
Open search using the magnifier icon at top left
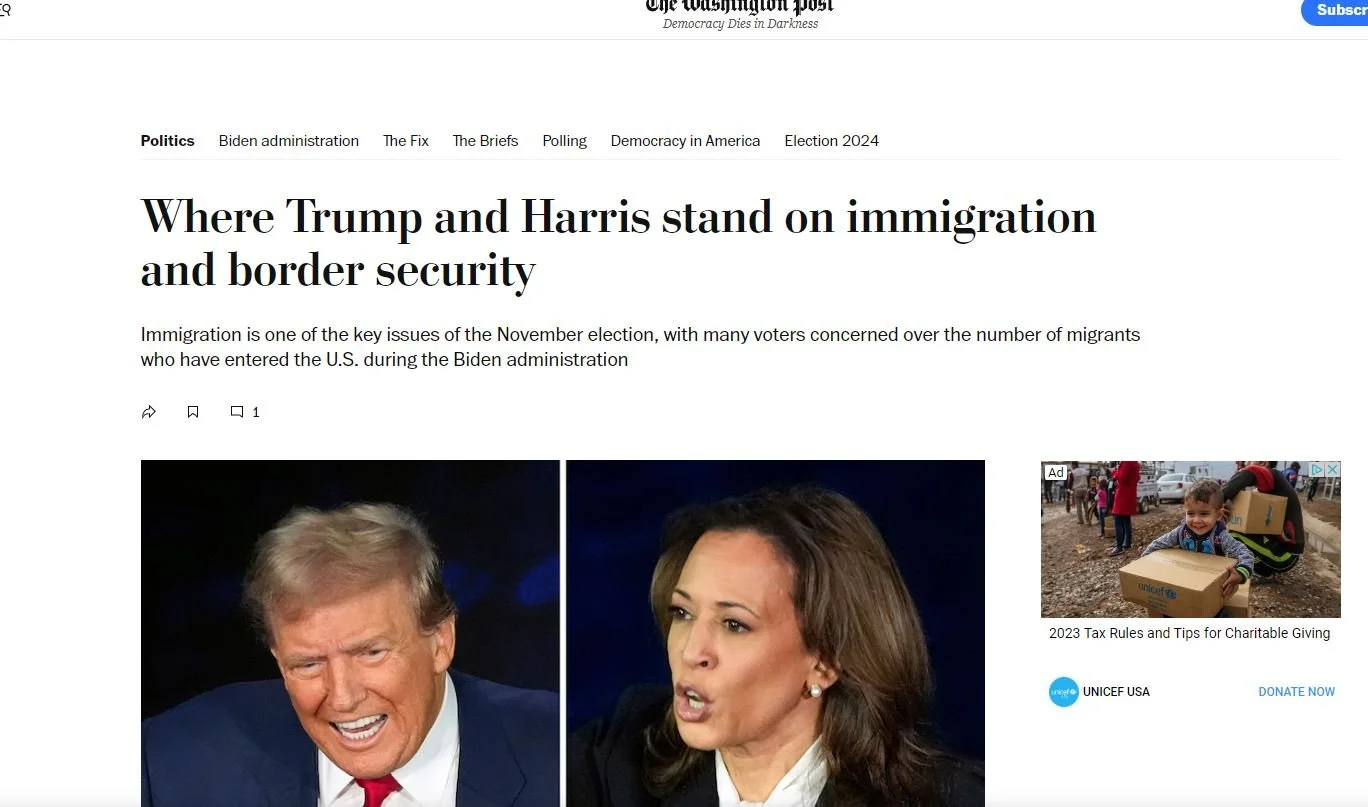[5, 10]
